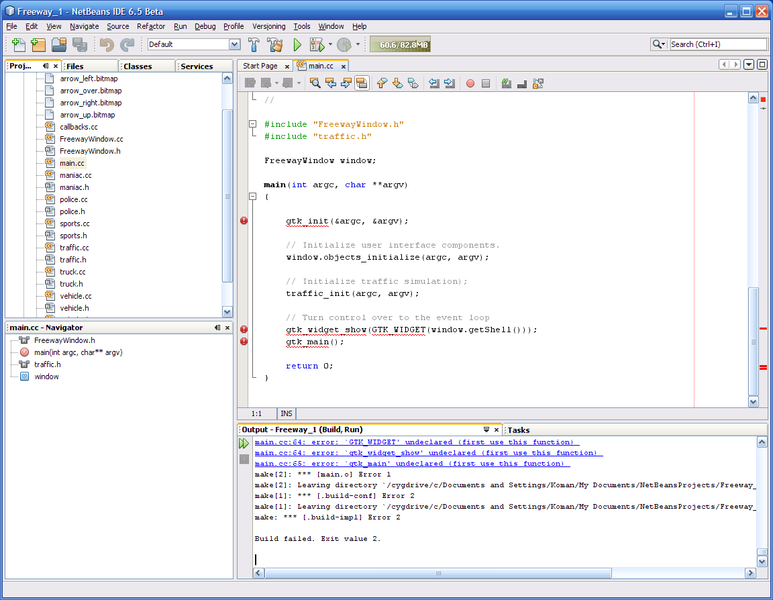Start macro recording with the red circle icon
Screen dimensions: 773x600
pos(470,83)
